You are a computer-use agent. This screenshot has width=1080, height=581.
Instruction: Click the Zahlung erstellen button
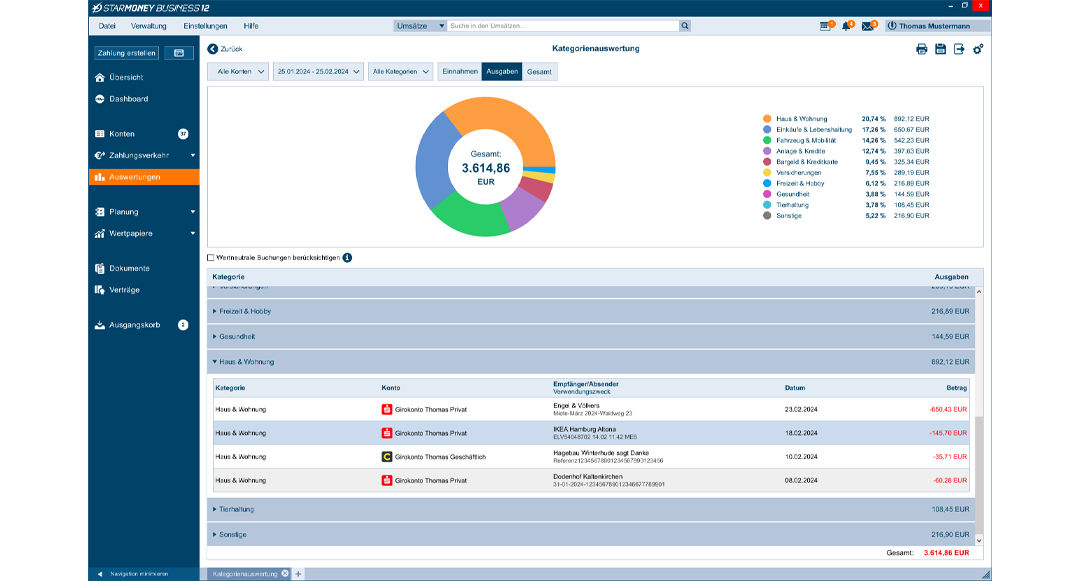coord(127,52)
